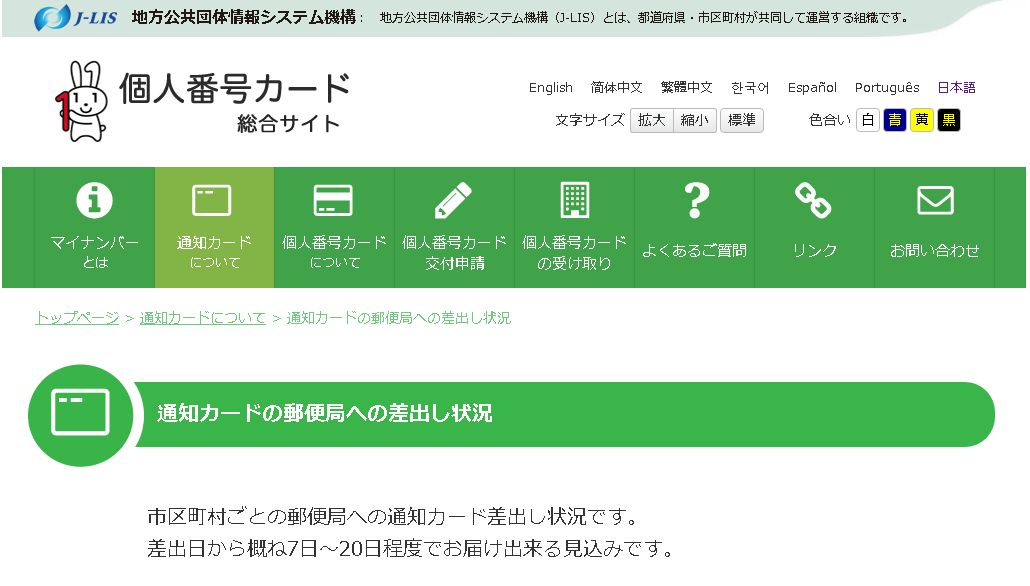This screenshot has width=1030, height=586.
Task: Open the マイナンバーとは menu label
Action: [x=95, y=252]
